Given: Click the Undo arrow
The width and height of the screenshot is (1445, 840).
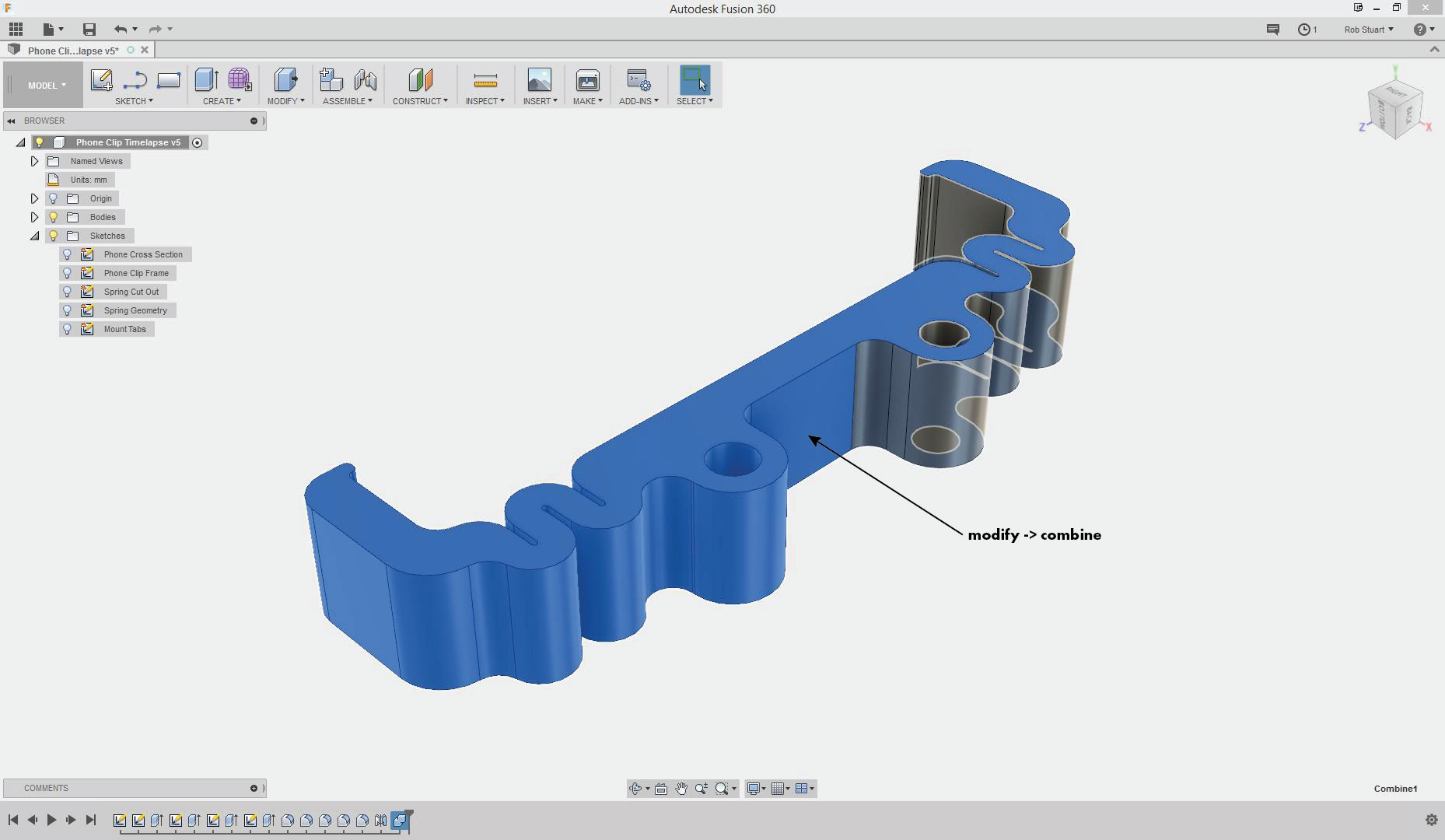Looking at the screenshot, I should click(120, 30).
